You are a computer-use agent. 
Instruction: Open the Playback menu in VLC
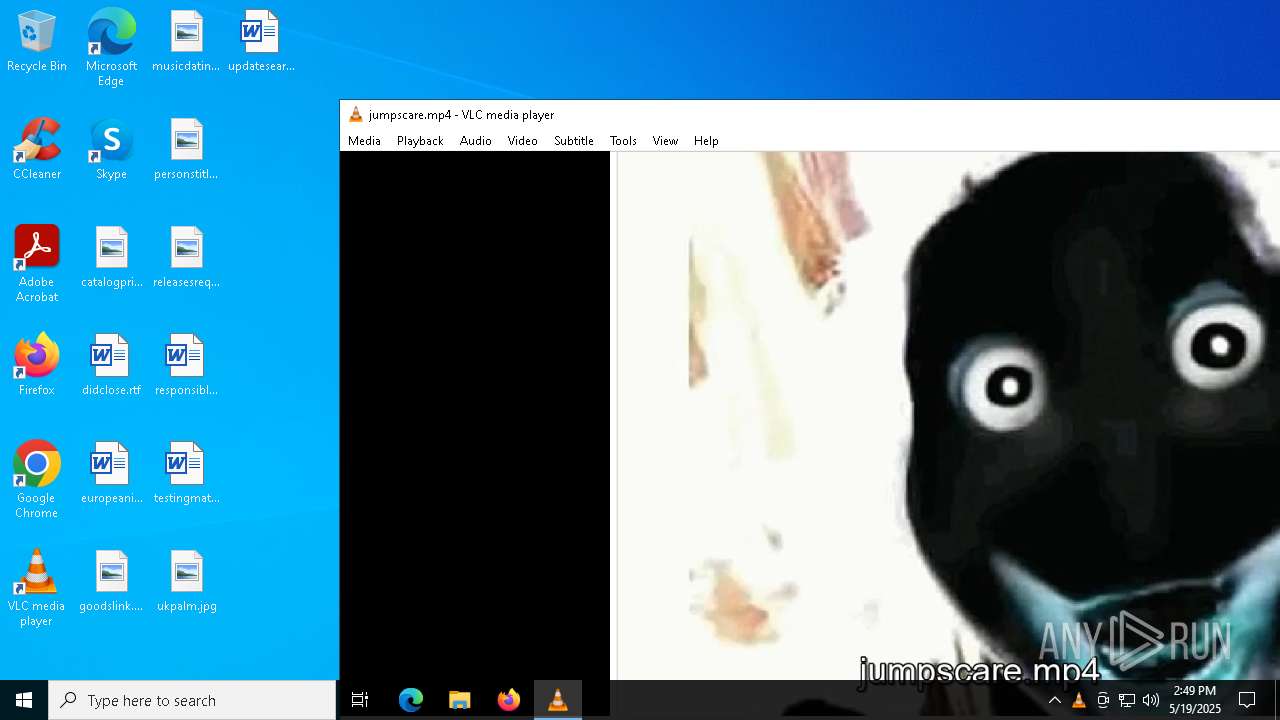(420, 141)
